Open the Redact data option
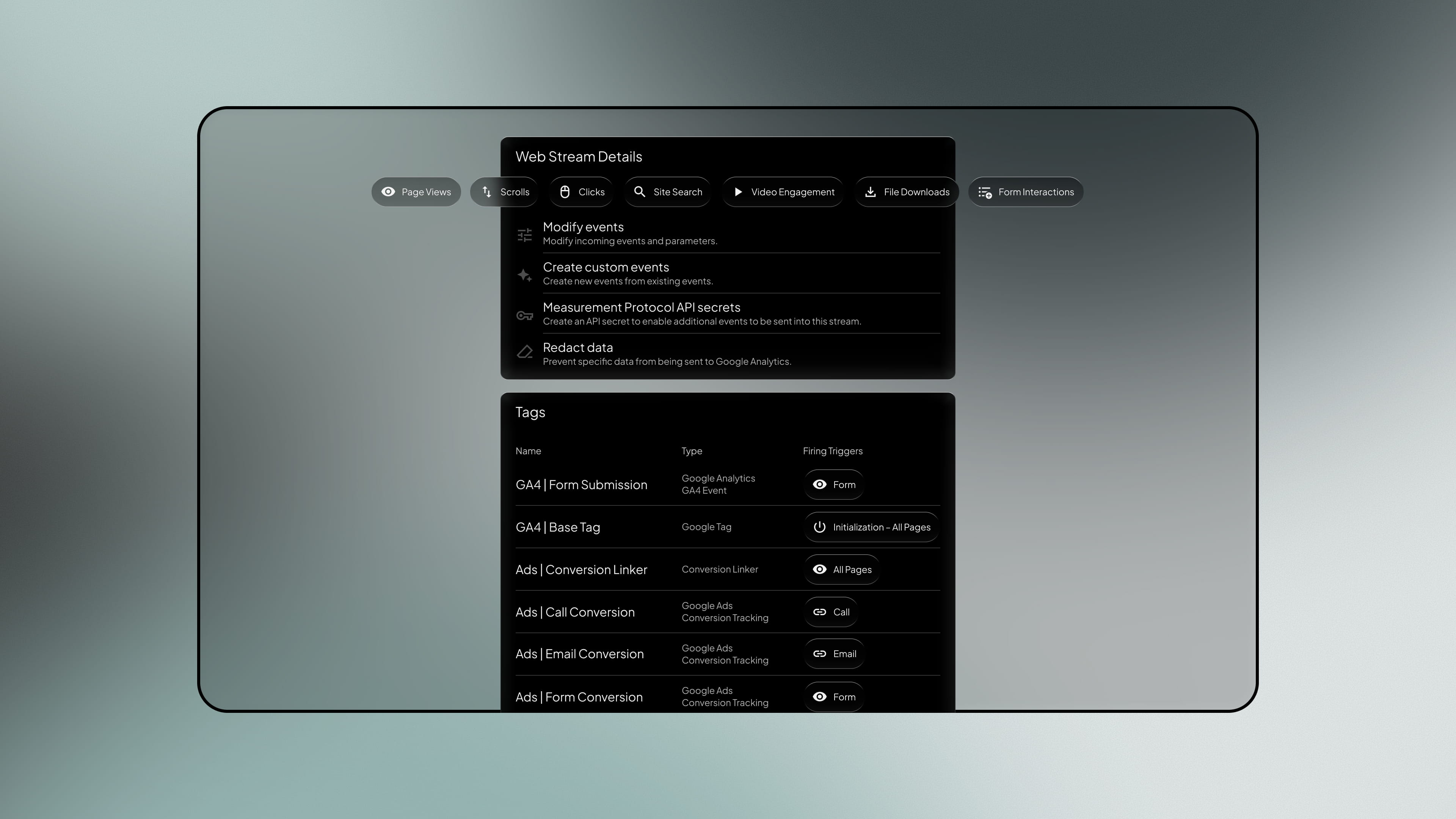 577,348
